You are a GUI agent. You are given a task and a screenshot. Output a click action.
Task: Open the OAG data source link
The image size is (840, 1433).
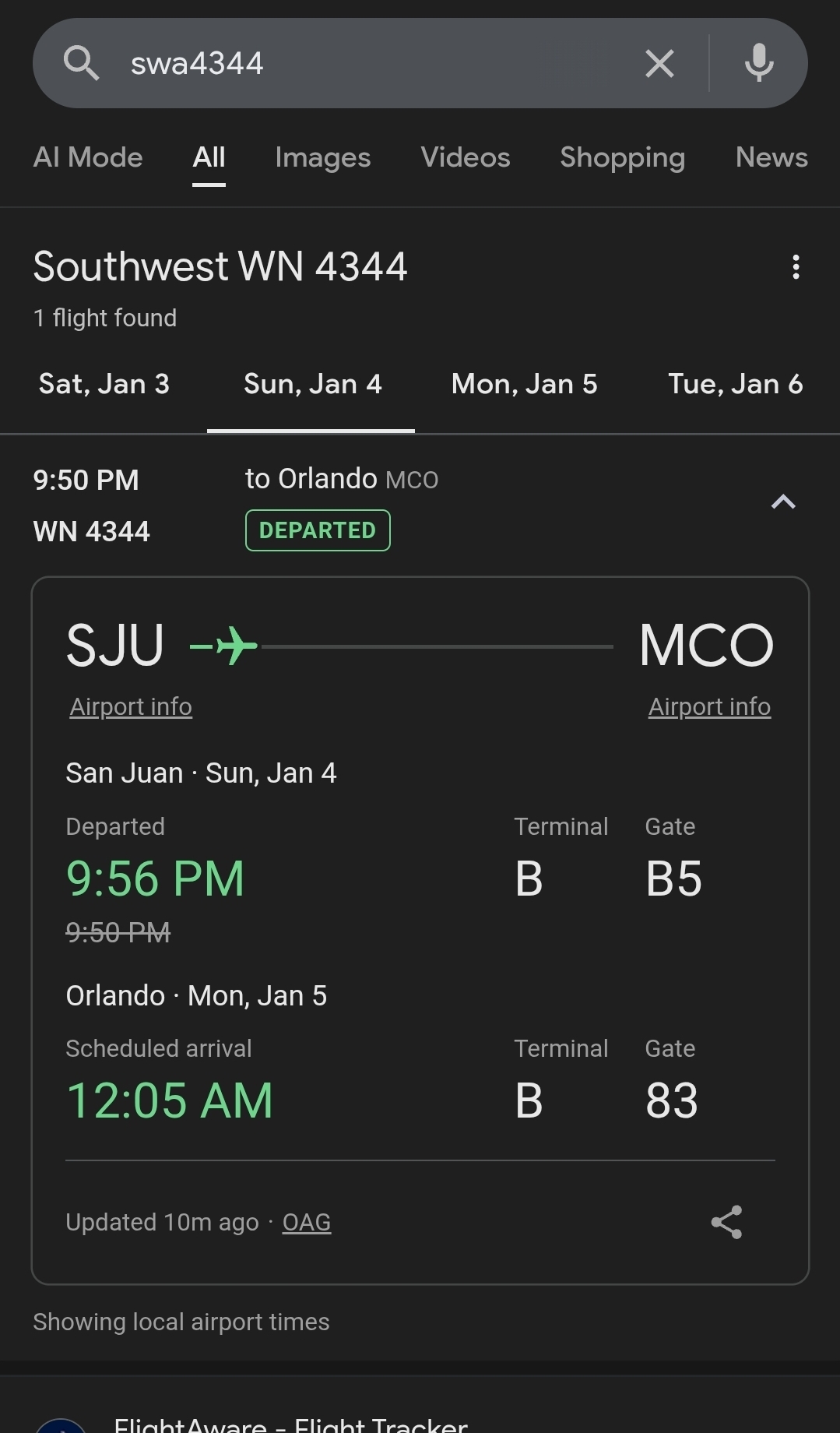click(x=306, y=1222)
